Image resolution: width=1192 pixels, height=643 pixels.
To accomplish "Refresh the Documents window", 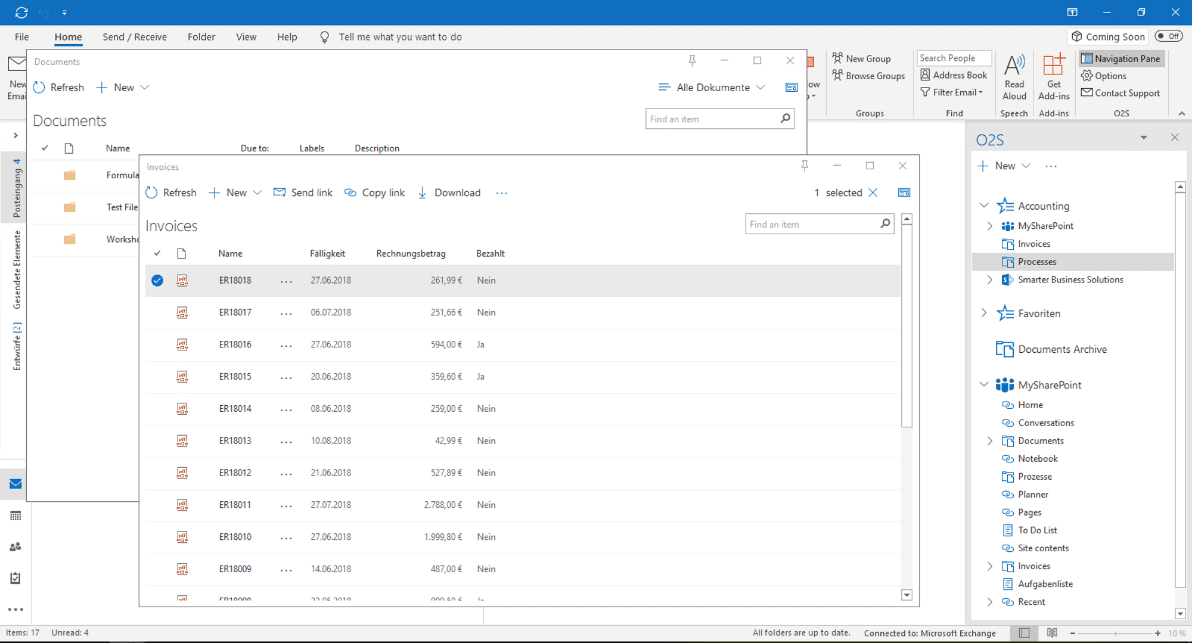I will pyautogui.click(x=59, y=87).
